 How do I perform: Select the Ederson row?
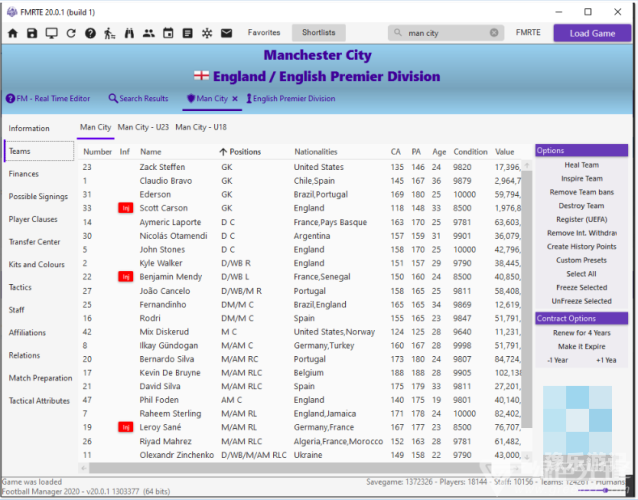pos(299,194)
